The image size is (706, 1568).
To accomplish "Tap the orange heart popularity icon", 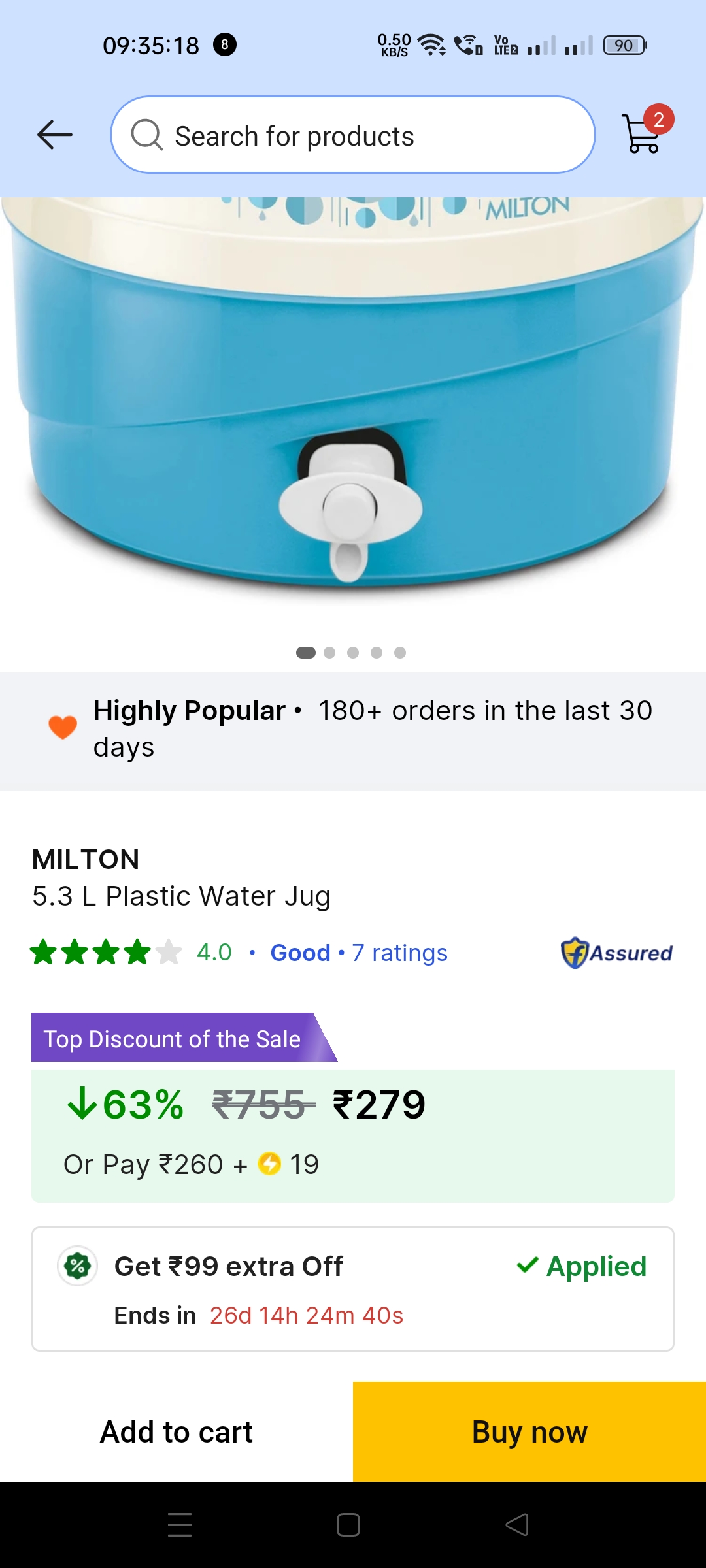I will click(x=63, y=727).
